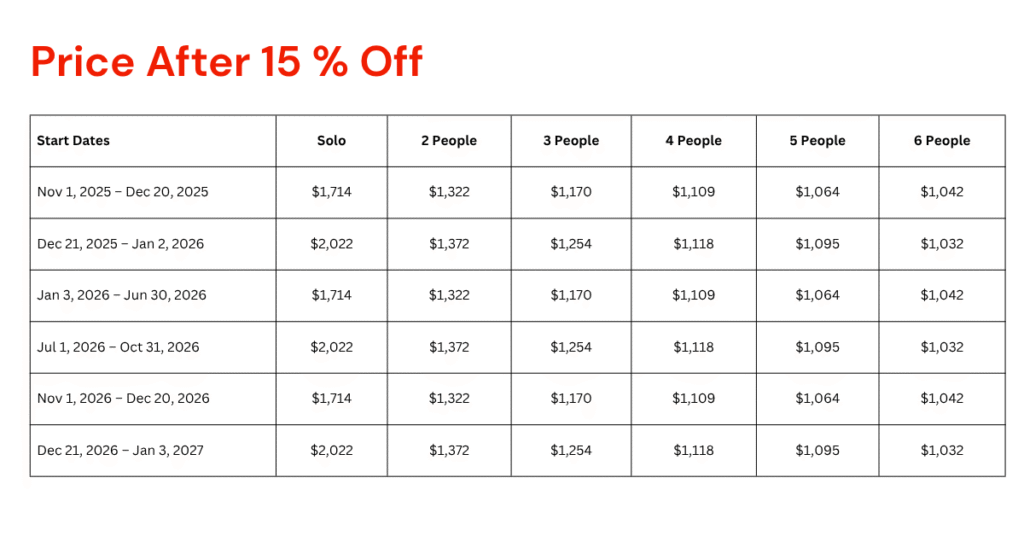Select the "2 People" column header
Viewport: 1024px width, 536px height.
click(x=449, y=141)
